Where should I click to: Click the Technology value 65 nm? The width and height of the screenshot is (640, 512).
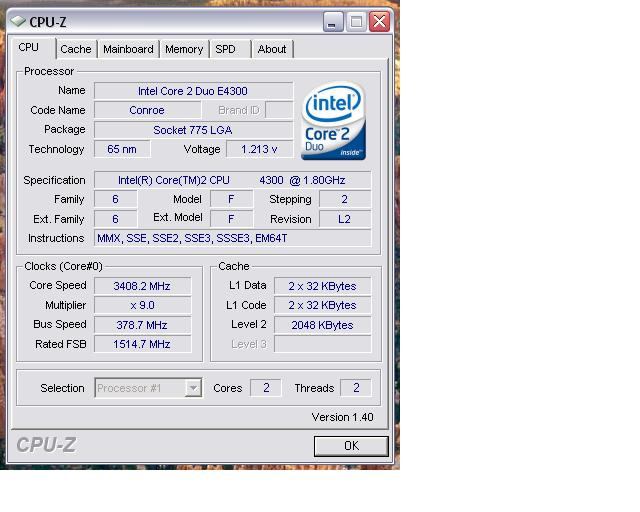(122, 149)
